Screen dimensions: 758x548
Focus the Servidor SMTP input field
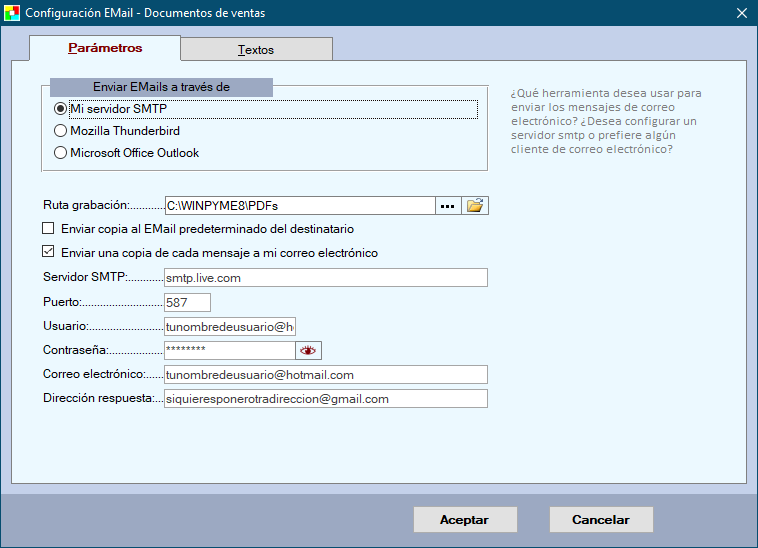click(x=325, y=278)
